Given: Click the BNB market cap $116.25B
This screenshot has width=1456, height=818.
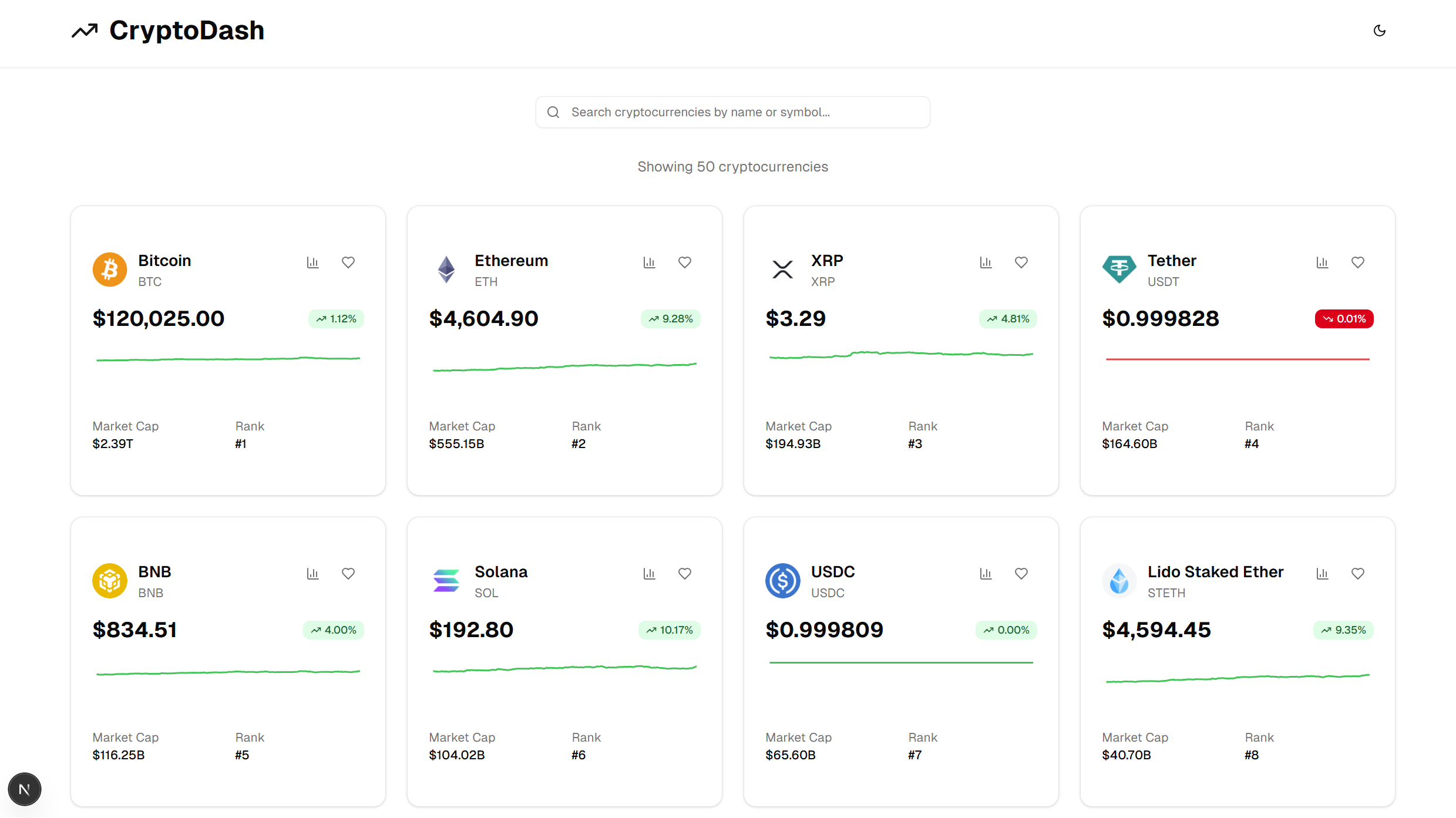Looking at the screenshot, I should (x=119, y=755).
